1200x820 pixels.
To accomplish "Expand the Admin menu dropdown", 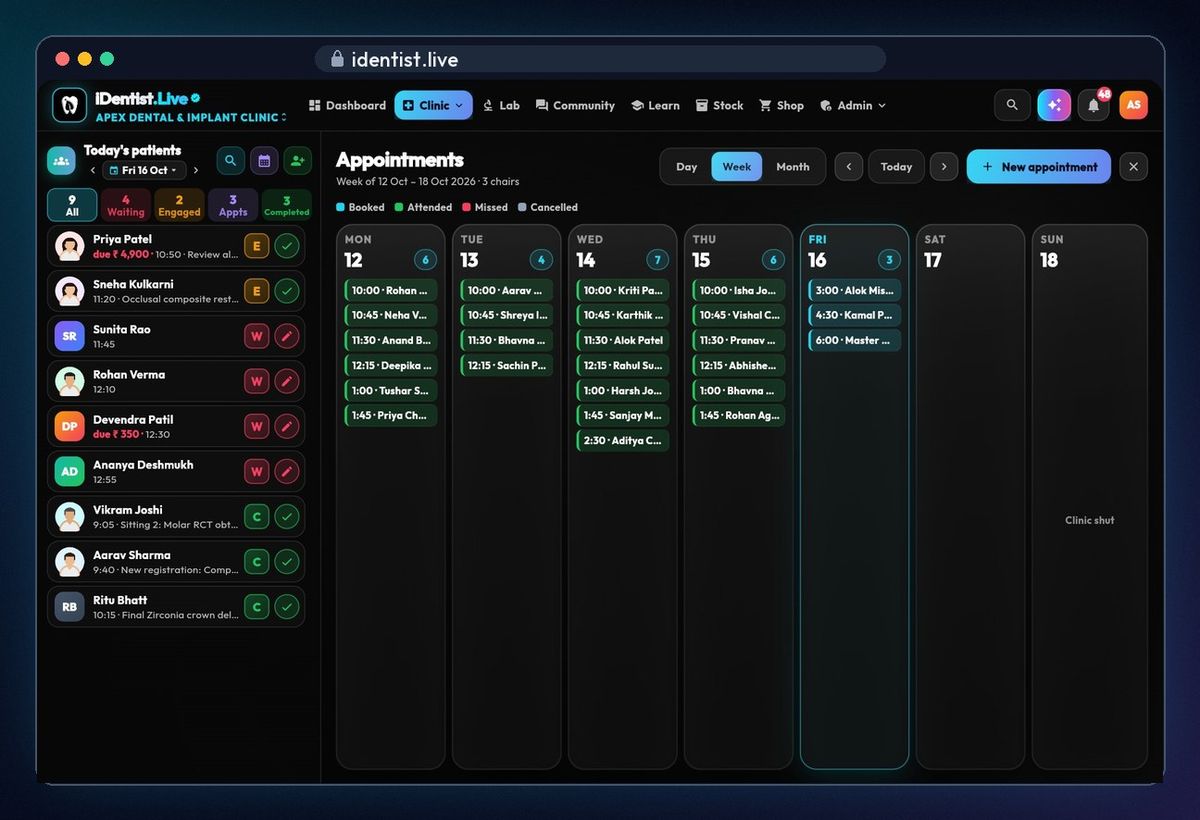I will pos(853,105).
